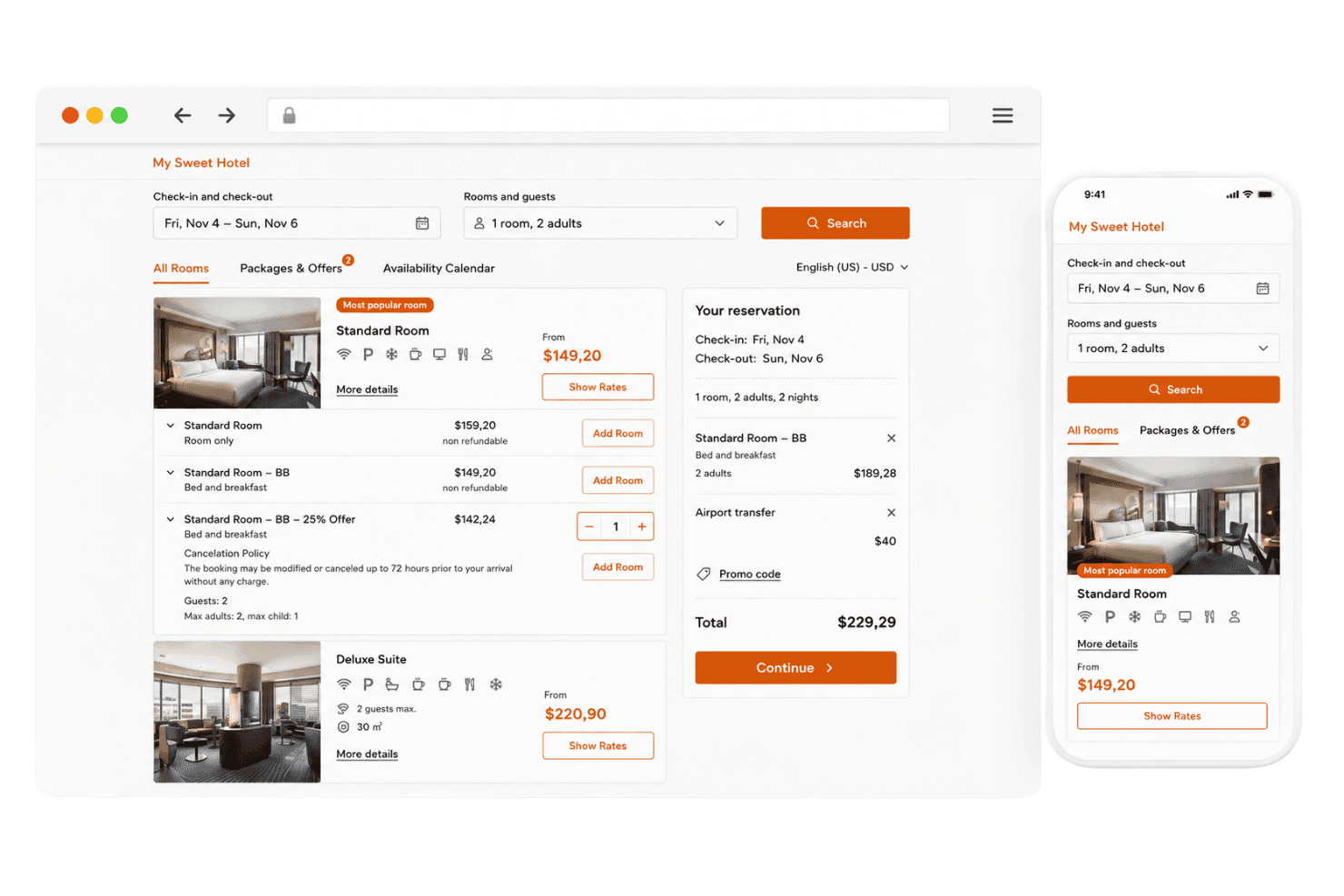Click the mobile Standard Room parking icon

coord(1110,616)
